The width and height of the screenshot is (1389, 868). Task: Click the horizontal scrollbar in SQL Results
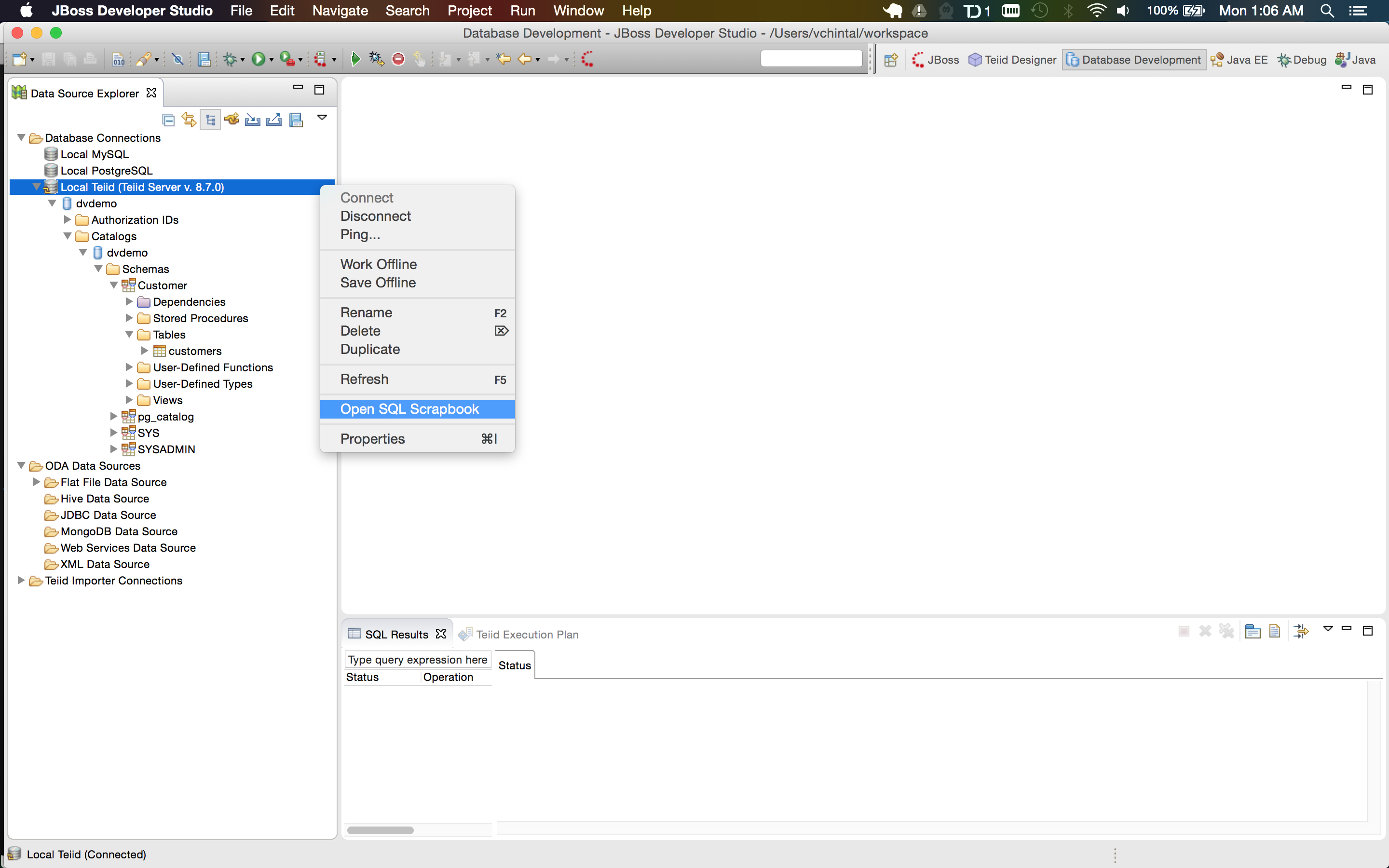[x=380, y=830]
